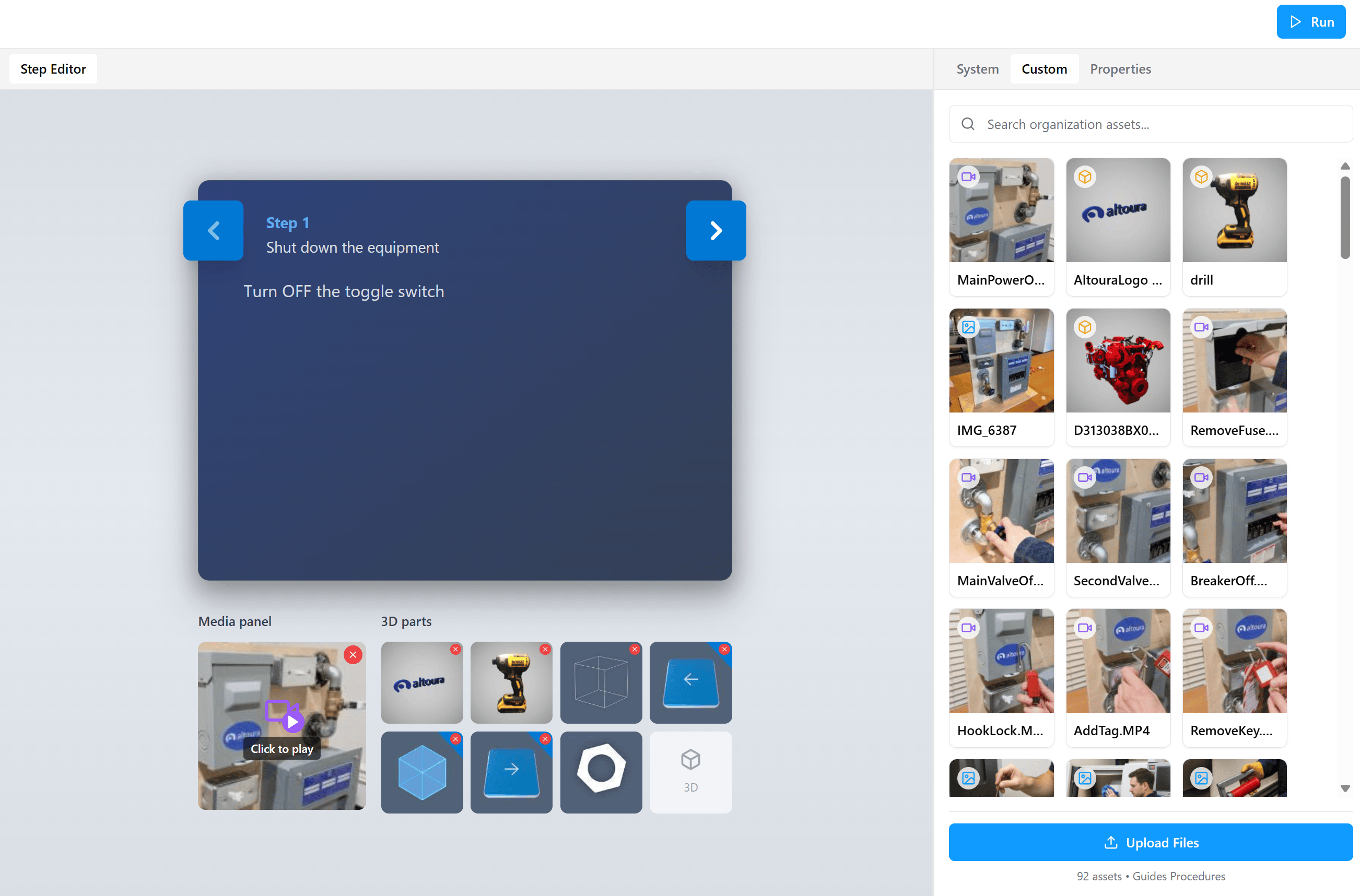
Task: Select the right arrow 3D part
Action: coord(511,772)
